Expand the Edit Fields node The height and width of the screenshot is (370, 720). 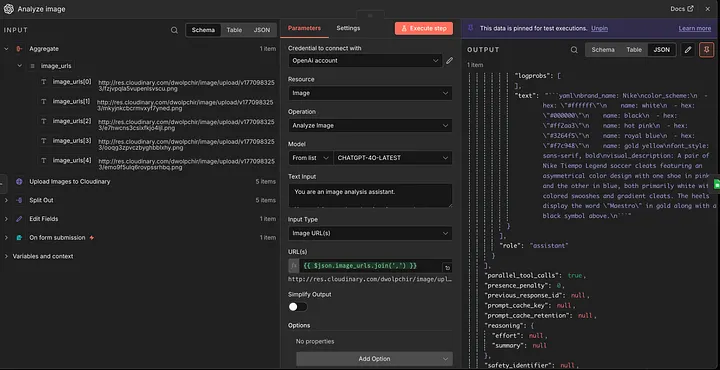[x=6, y=219]
